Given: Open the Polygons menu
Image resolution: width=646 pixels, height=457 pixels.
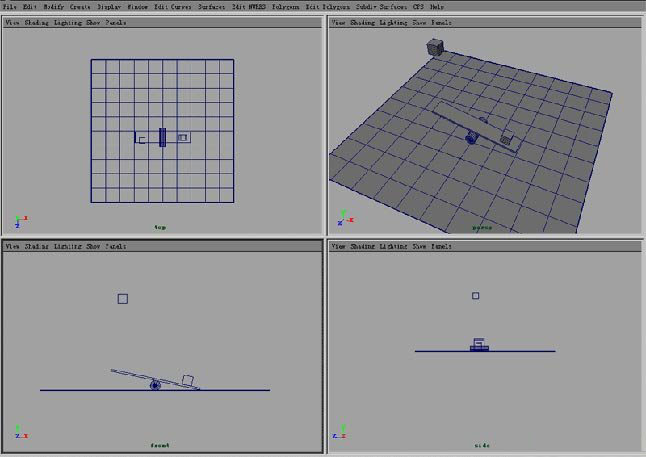Looking at the screenshot, I should coord(286,7).
